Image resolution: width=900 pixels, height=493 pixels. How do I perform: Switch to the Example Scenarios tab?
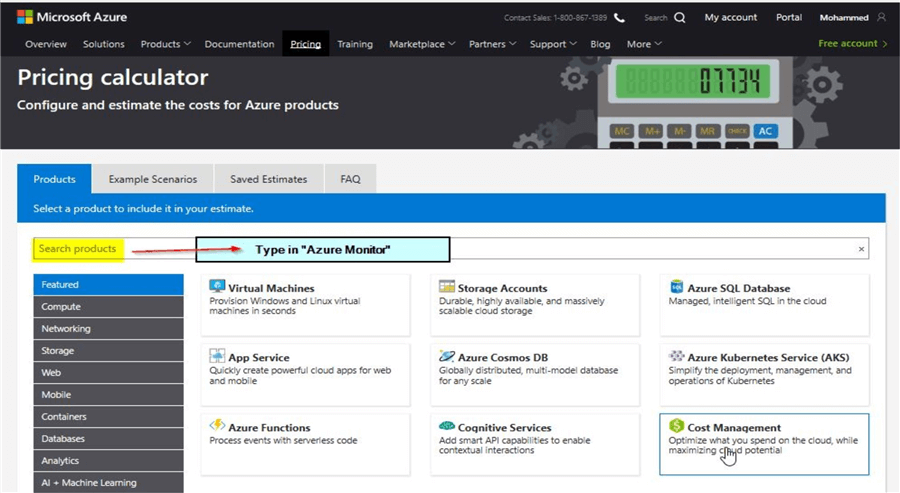point(153,179)
